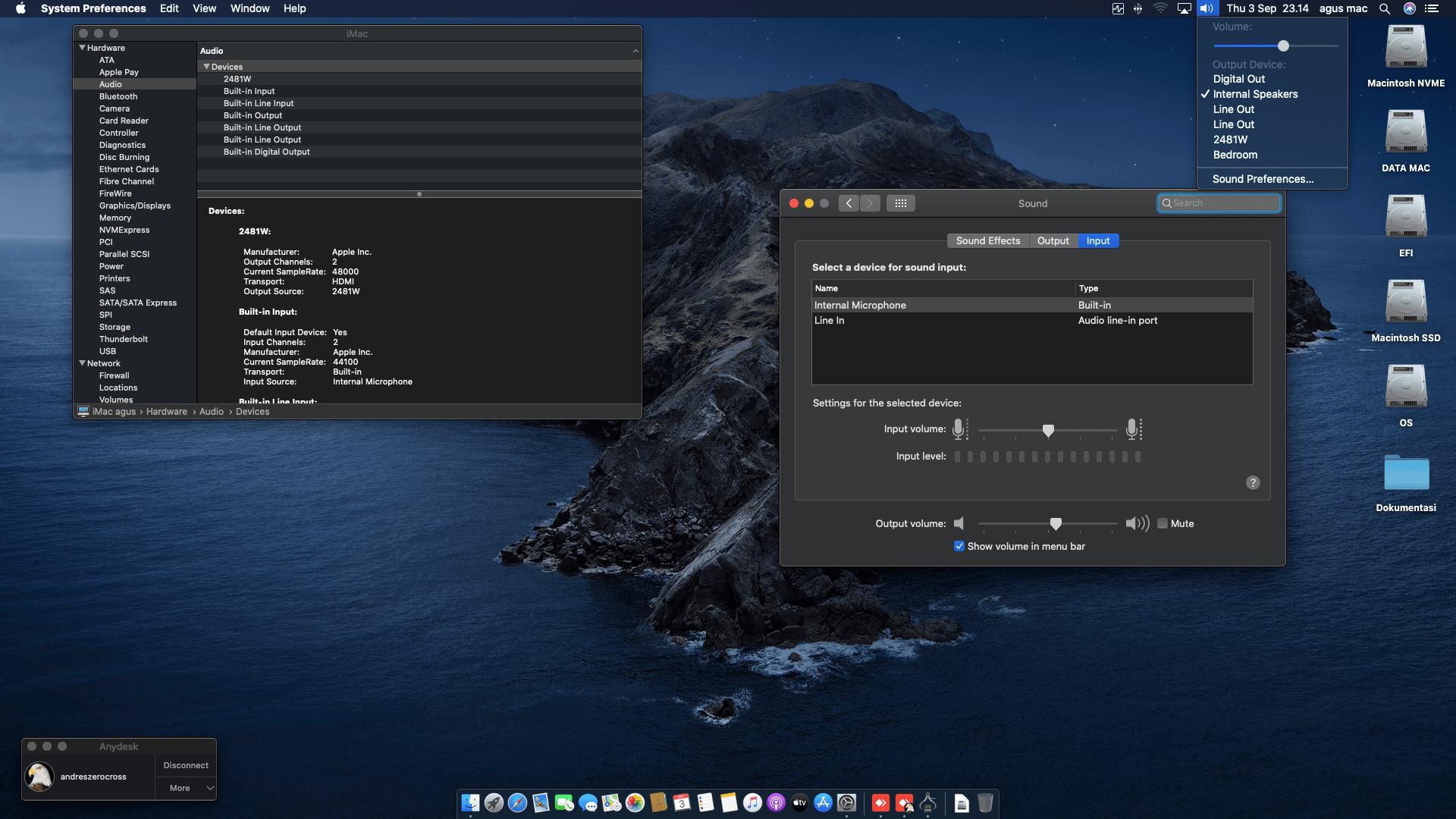Viewport: 1456px width, 819px height.
Task: Uncheck Show volume in menu bar
Action: [x=959, y=546]
